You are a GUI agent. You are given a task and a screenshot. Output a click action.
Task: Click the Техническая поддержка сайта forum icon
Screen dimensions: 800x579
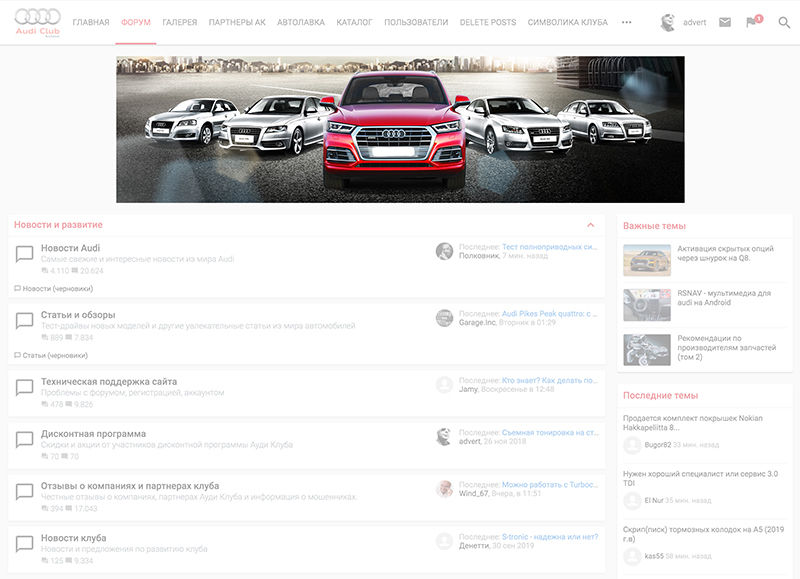tap(24, 387)
